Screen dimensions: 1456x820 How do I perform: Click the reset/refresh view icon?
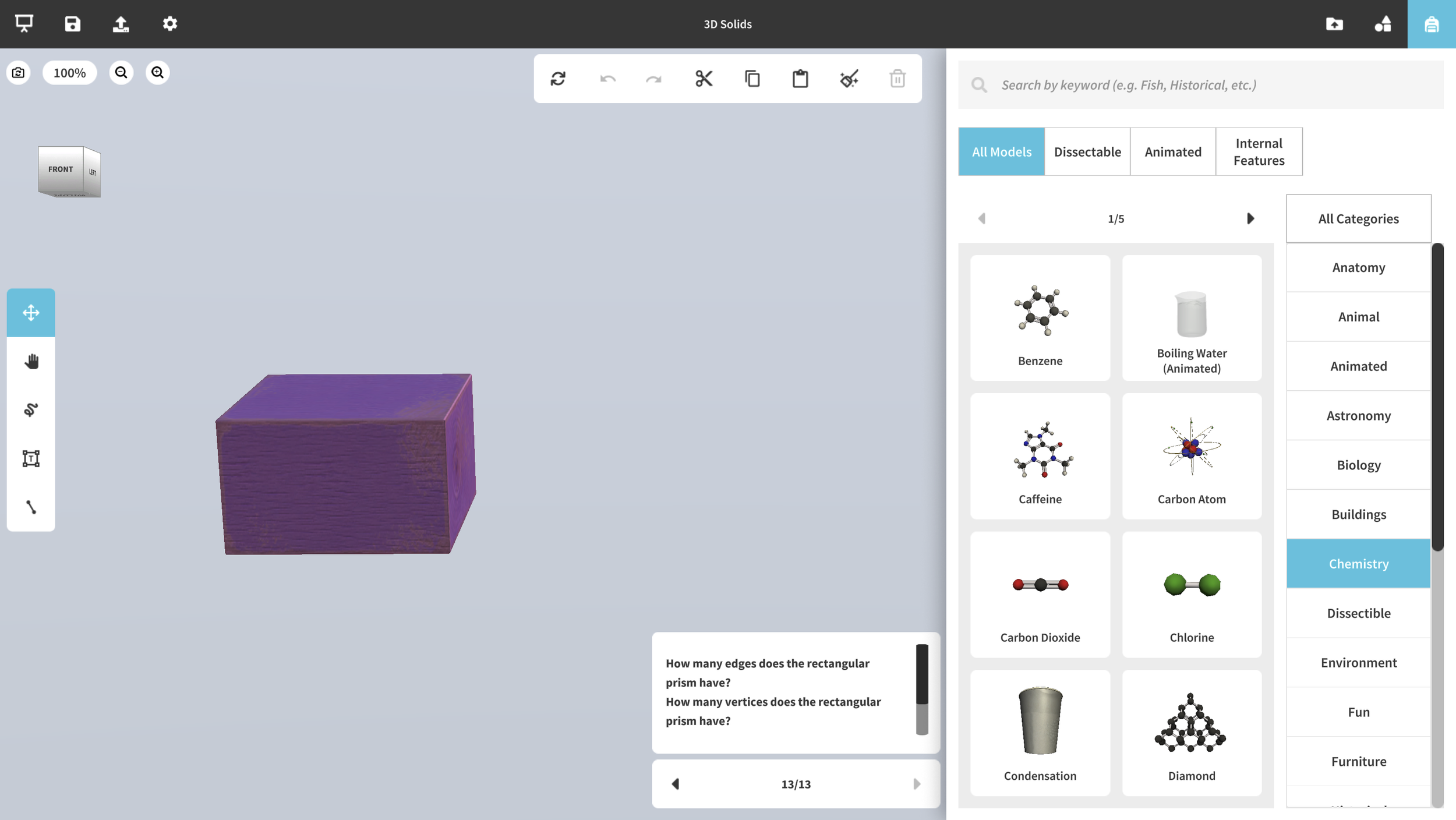[x=558, y=79]
